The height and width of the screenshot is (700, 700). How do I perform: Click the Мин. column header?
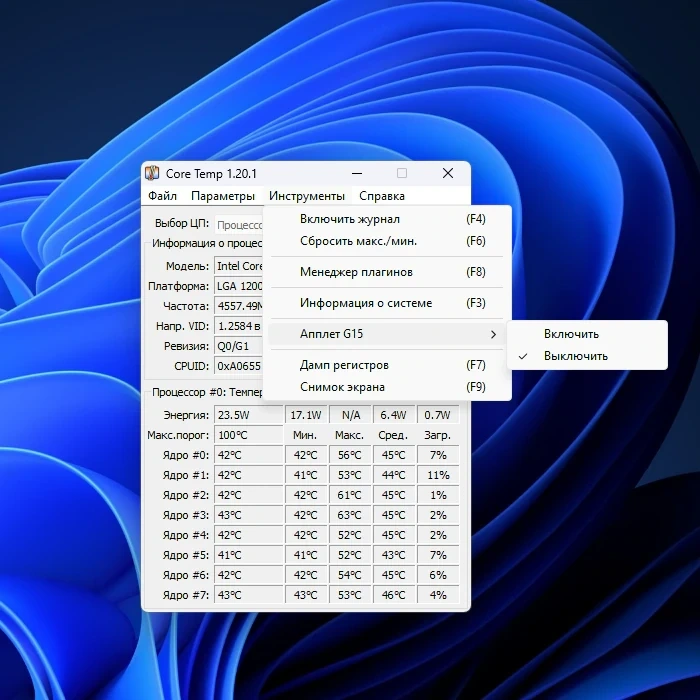coord(305,435)
